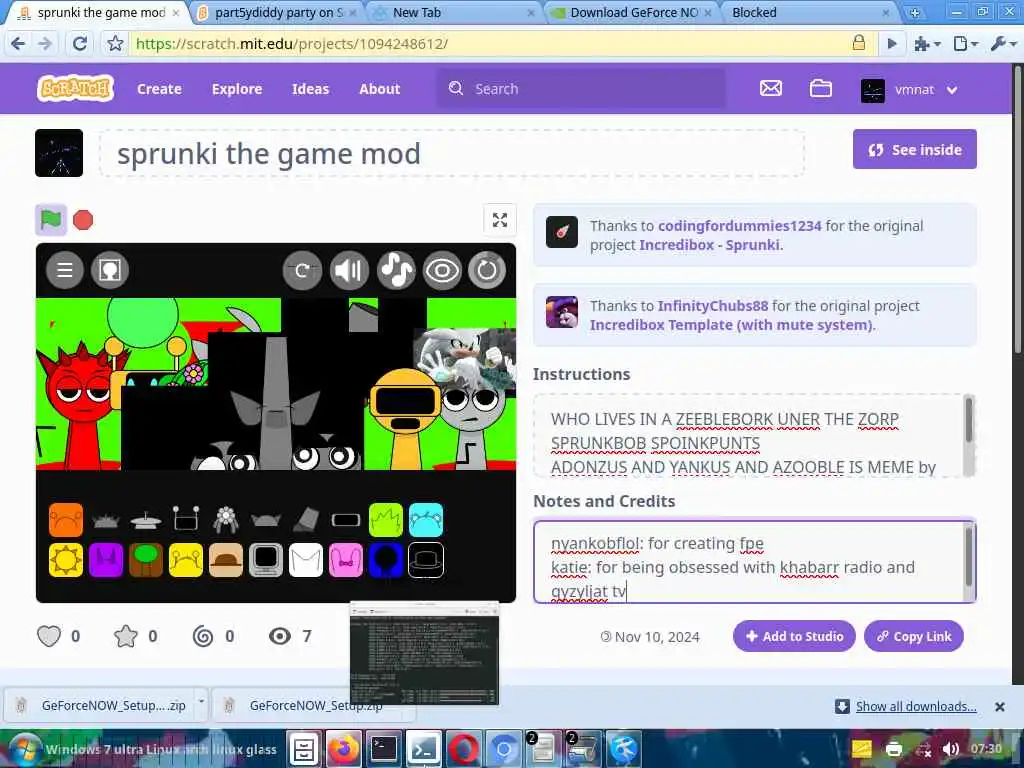Viewport: 1024px width, 768px height.
Task: Edit the project title field
Action: pos(452,153)
